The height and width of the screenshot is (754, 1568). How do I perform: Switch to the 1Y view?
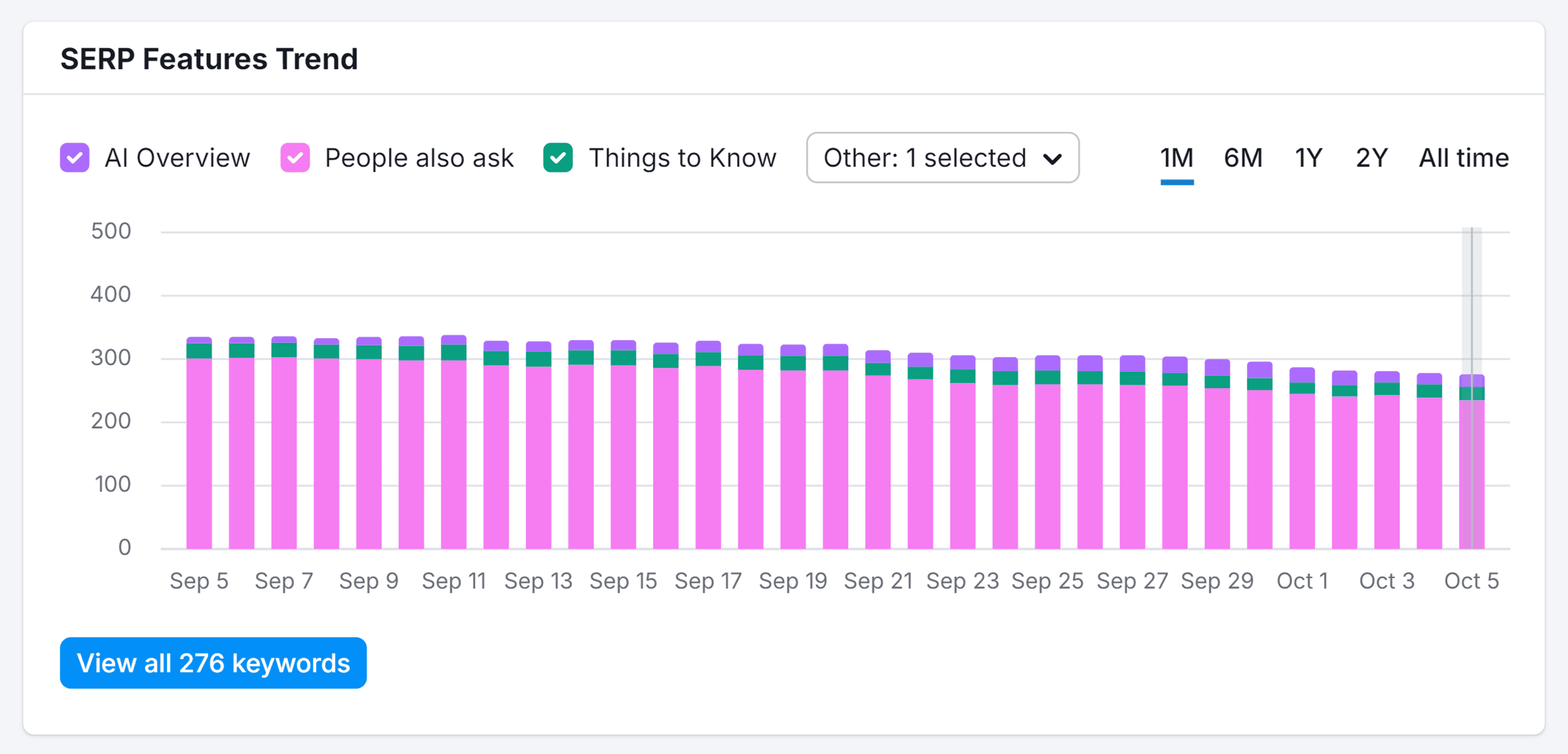pos(1308,158)
